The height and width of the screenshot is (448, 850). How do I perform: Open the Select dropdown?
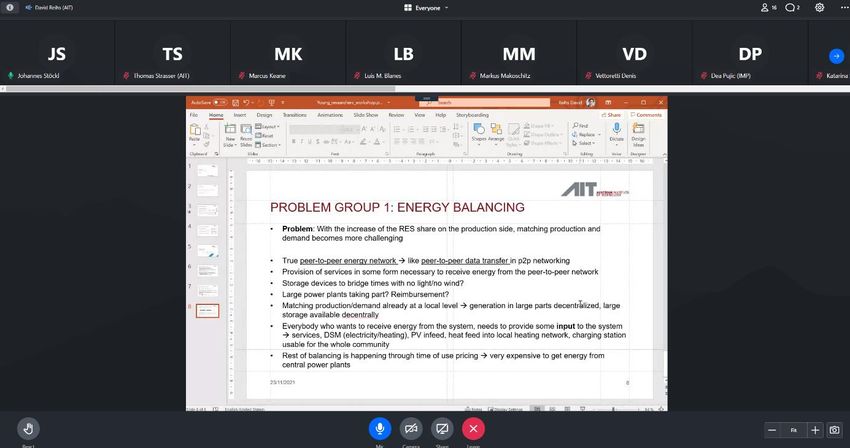coord(584,143)
